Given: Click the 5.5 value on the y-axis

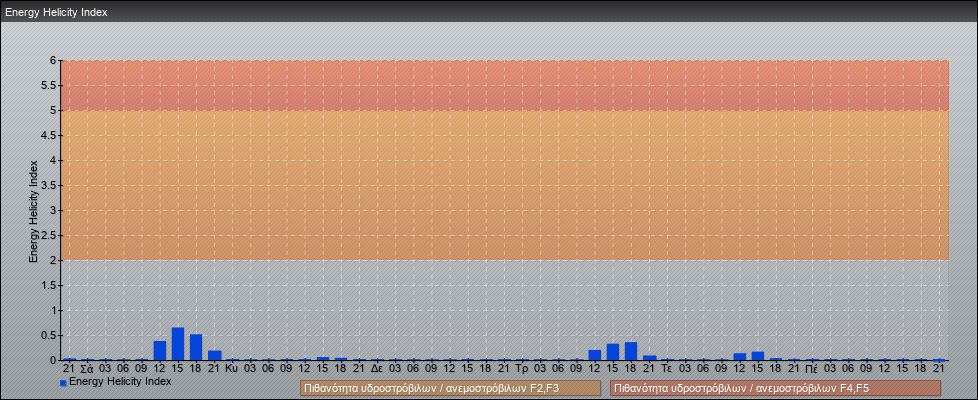Looking at the screenshot, I should (49, 85).
